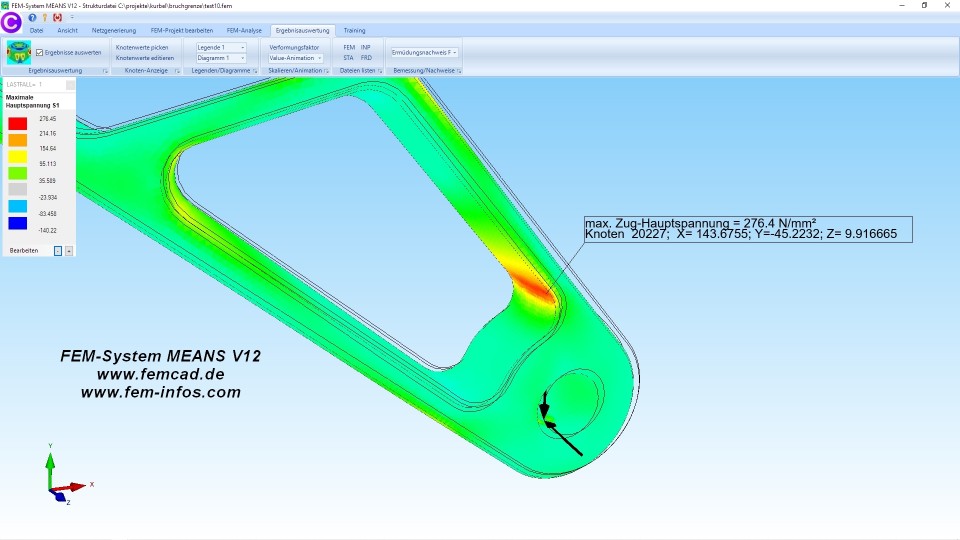Click the Verformungsfaktor button
The image size is (960, 540).
click(x=294, y=47)
